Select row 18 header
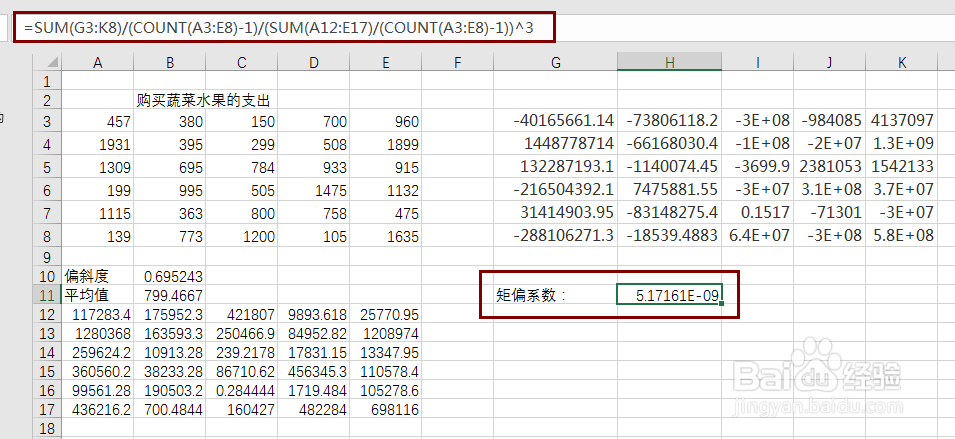This screenshot has height=439, width=955. 49,429
